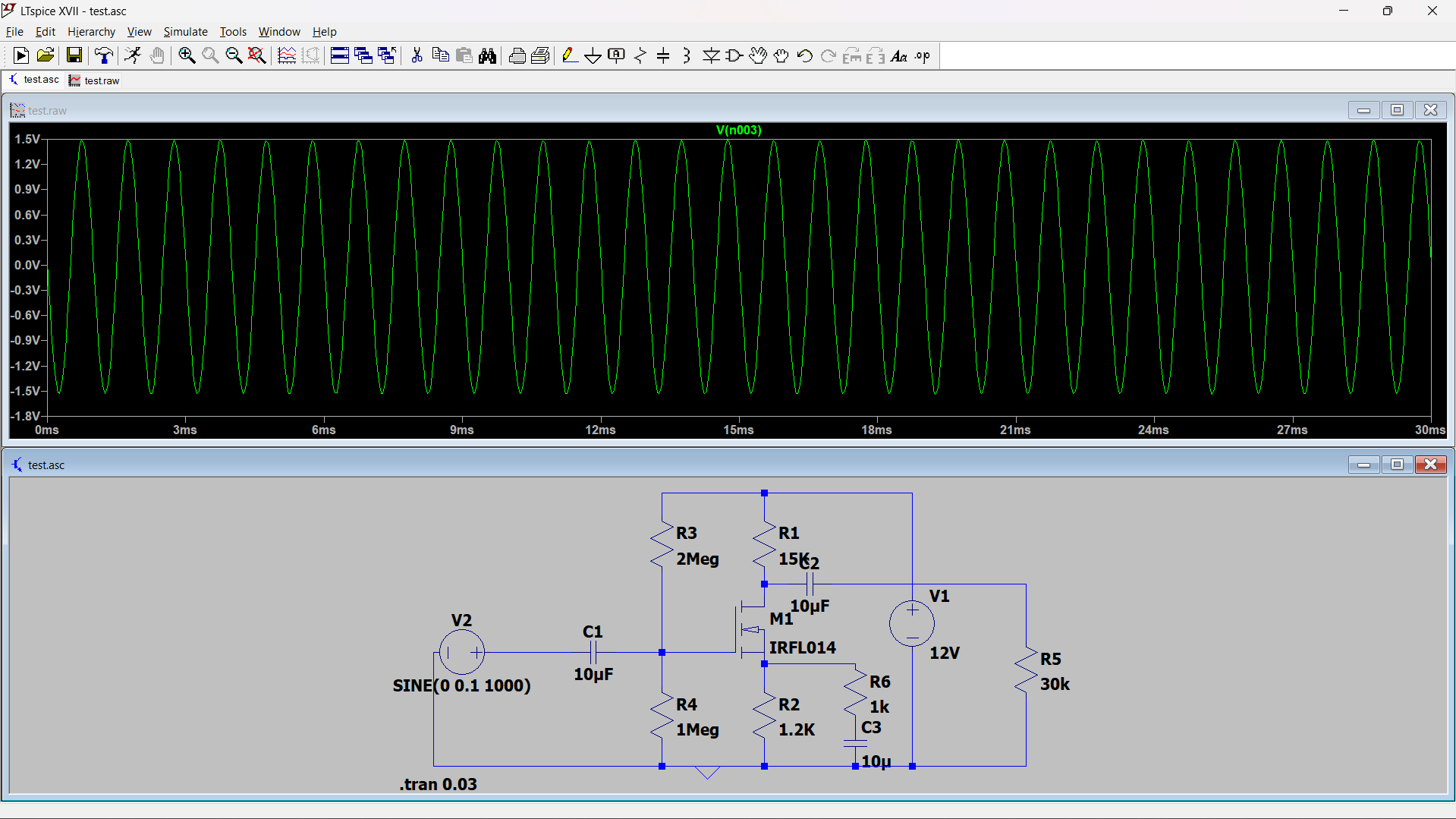Click the Zoom Full Extents icon
The image size is (1456, 819).
click(x=257, y=55)
